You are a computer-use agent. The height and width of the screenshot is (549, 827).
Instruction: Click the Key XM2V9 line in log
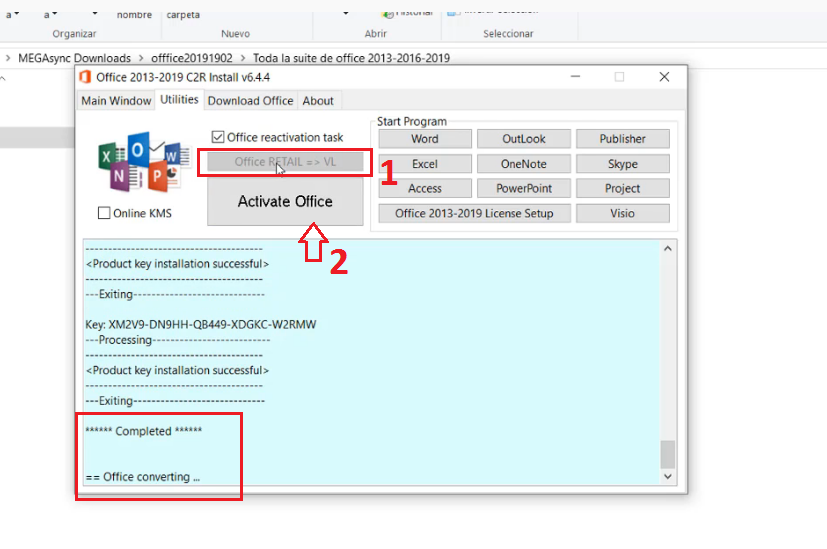pos(200,324)
